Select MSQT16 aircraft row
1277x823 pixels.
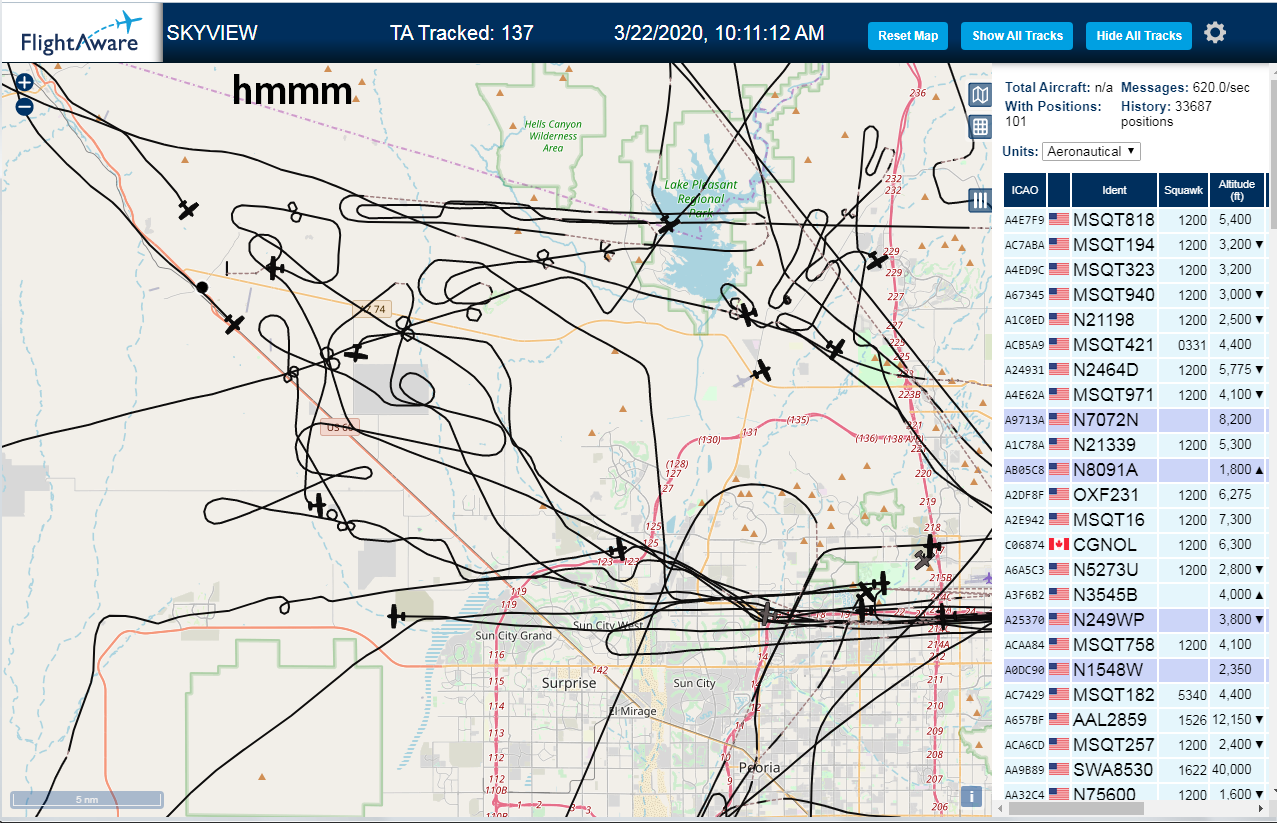[1135, 519]
